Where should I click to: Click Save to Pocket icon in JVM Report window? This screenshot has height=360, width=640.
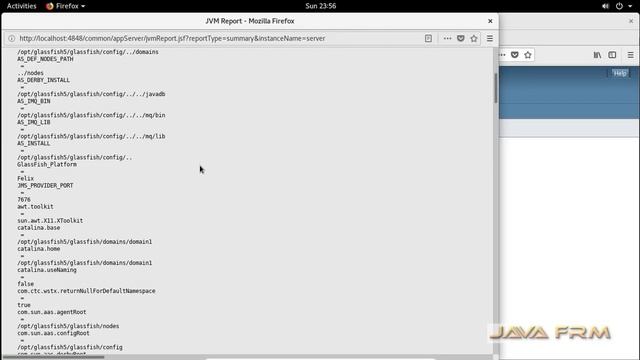coord(460,38)
